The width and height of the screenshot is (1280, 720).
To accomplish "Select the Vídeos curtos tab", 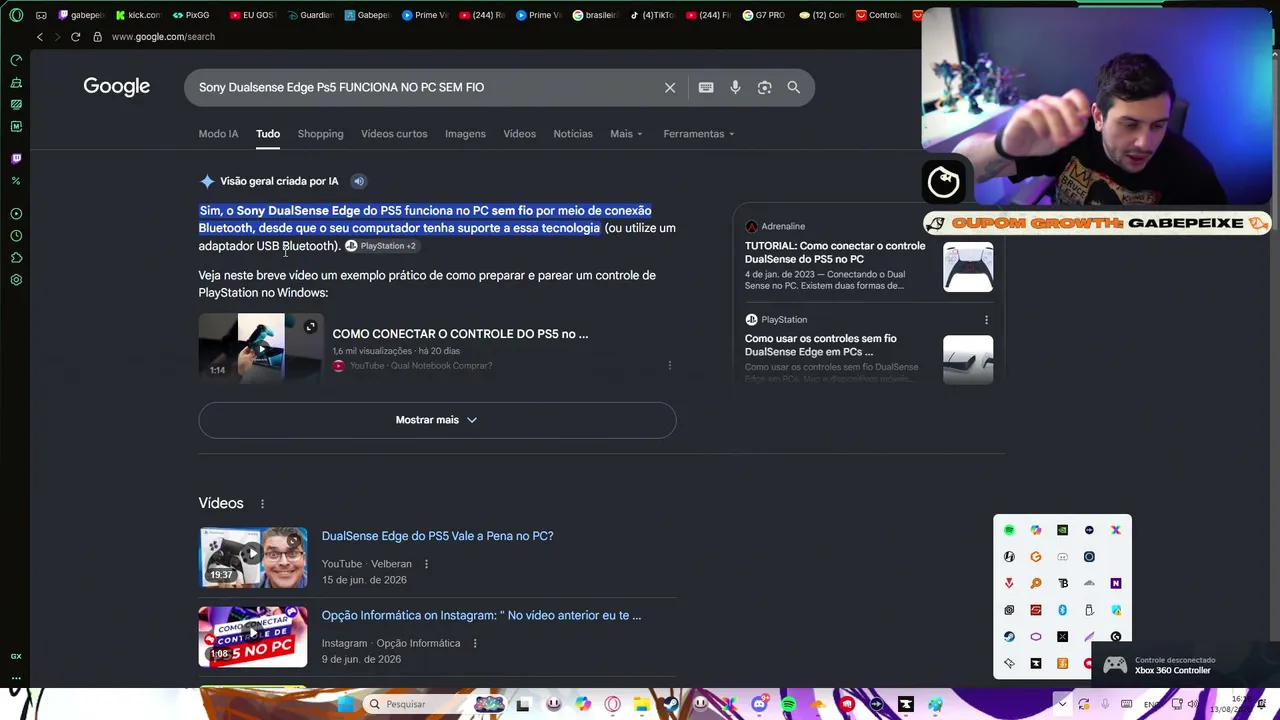I will pos(394,134).
